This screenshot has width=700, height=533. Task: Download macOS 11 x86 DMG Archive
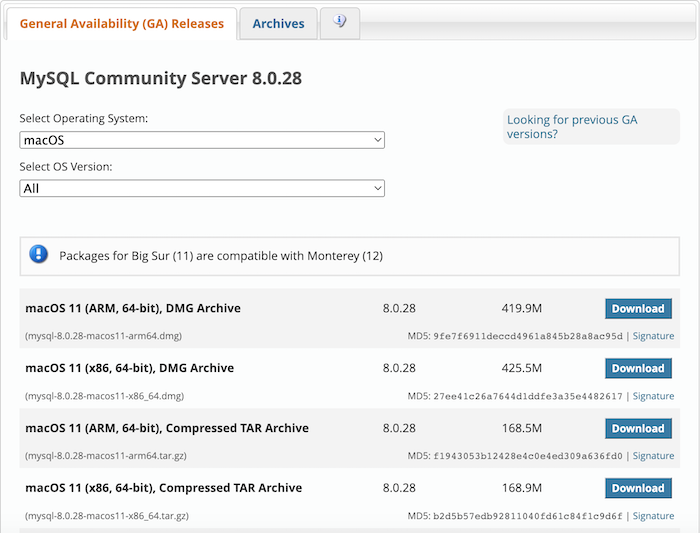coord(638,368)
